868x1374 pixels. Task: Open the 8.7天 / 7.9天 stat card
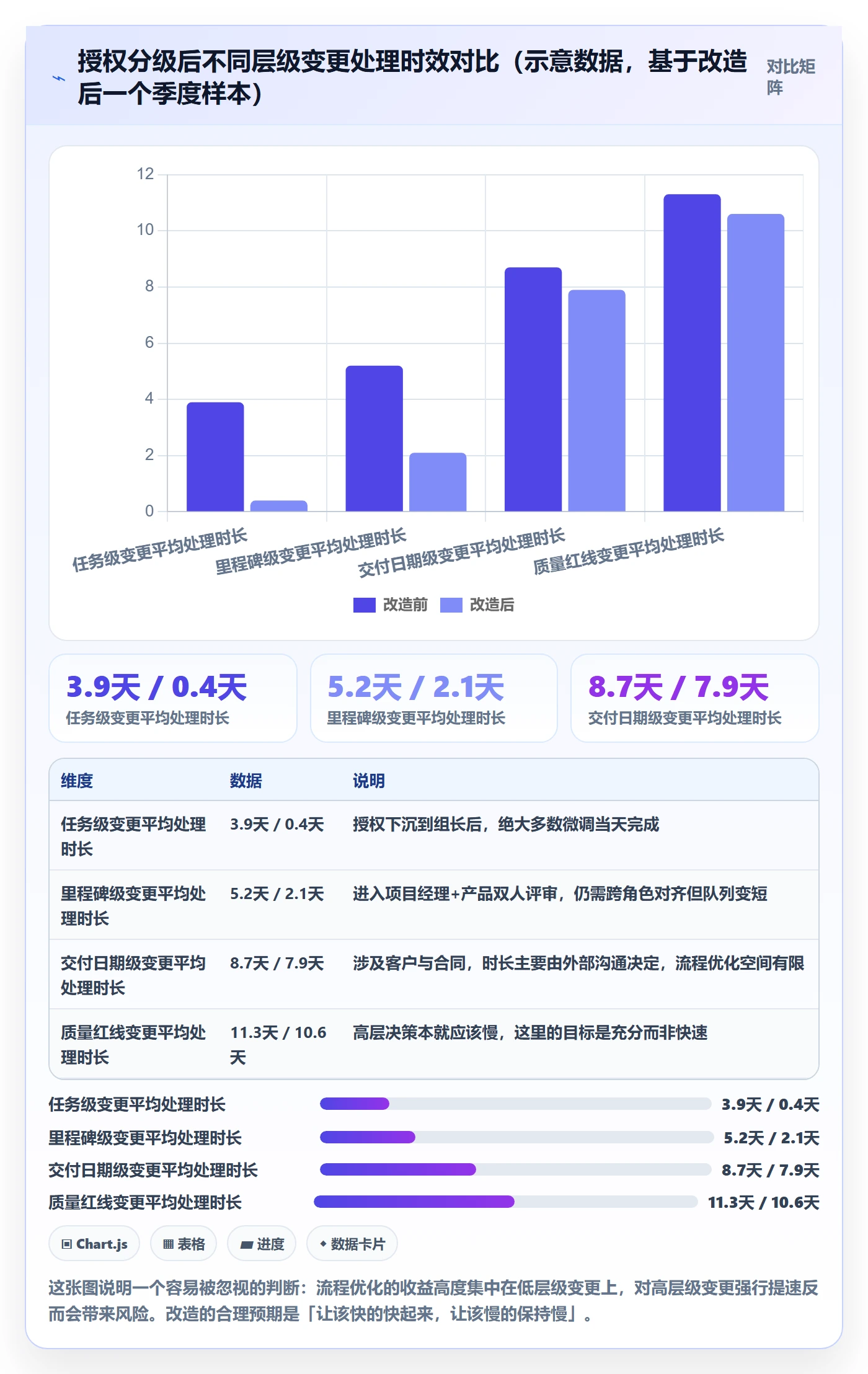695,698
